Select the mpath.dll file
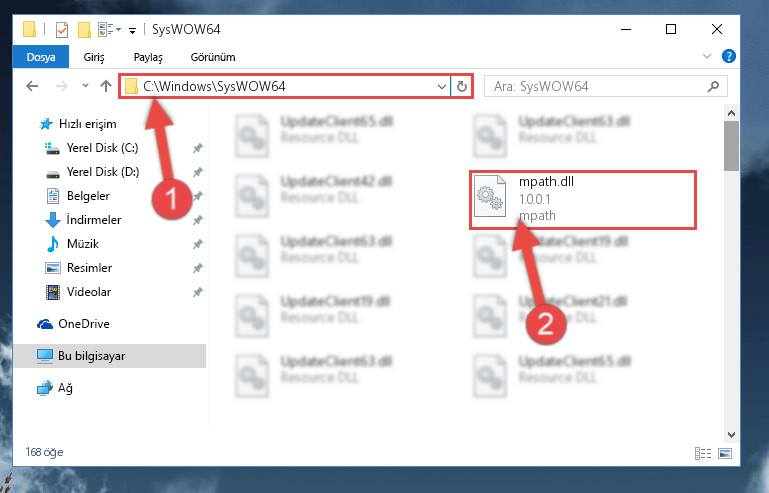The width and height of the screenshot is (769, 493). (x=583, y=199)
